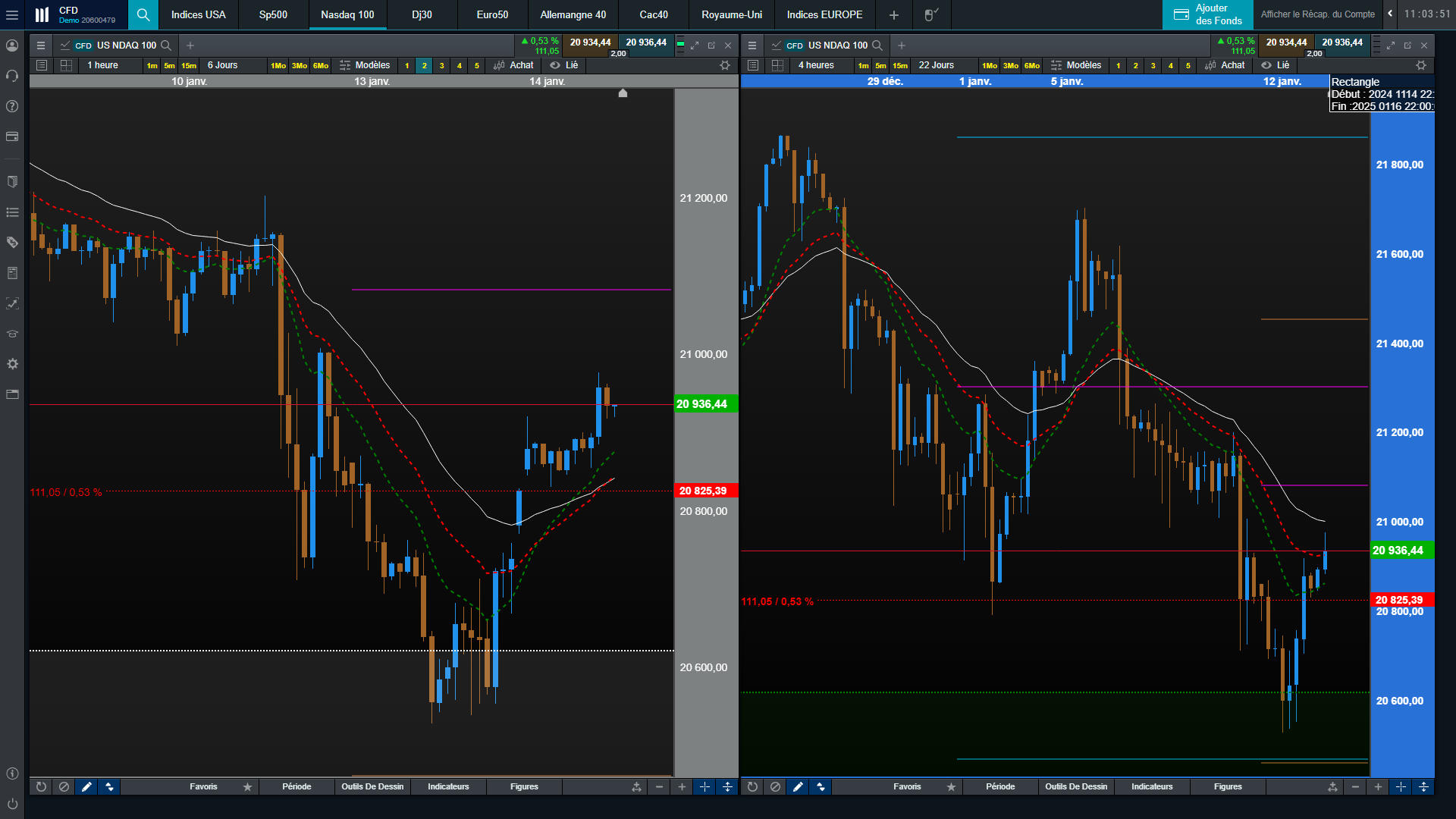
Task: Open the '22 Jours' range dropdown
Action: 937,65
